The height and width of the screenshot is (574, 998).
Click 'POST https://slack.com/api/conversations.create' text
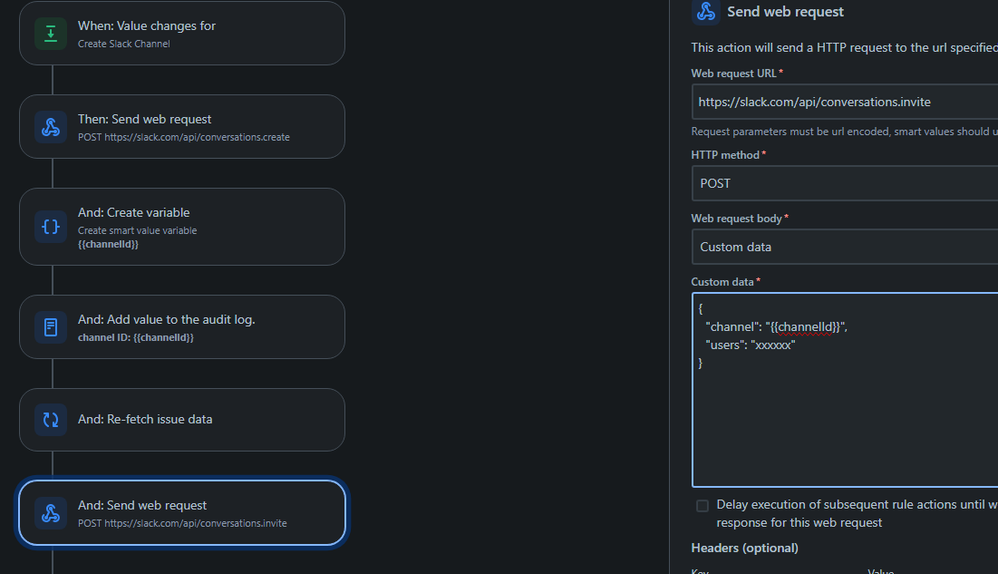[x=183, y=137]
